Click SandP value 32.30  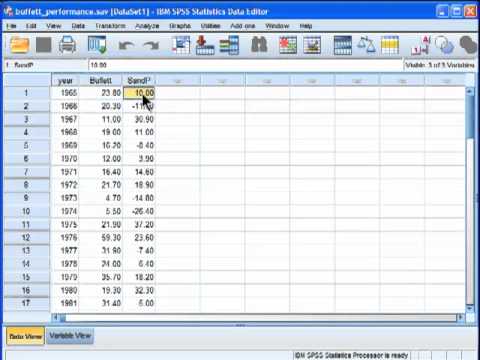[x=139, y=290]
